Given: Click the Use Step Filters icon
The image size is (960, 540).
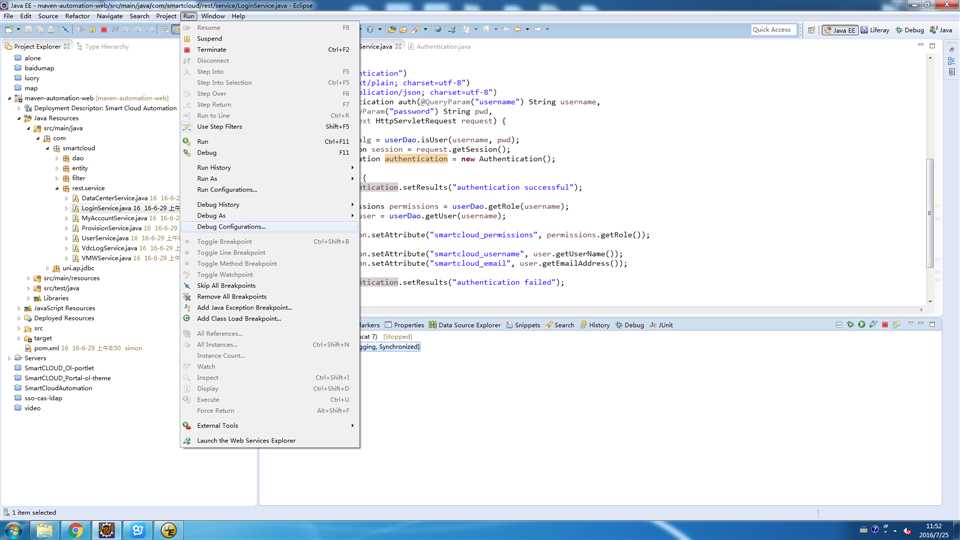Looking at the screenshot, I should coord(187,127).
